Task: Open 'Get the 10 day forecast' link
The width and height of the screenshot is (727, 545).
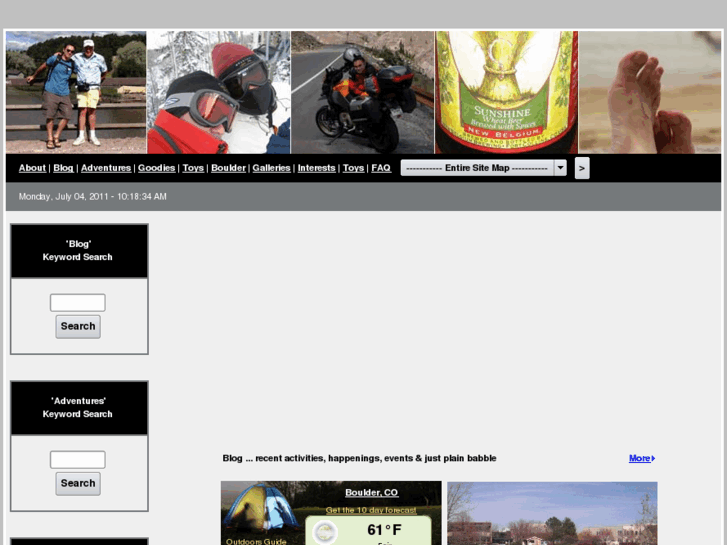Action: click(x=371, y=510)
